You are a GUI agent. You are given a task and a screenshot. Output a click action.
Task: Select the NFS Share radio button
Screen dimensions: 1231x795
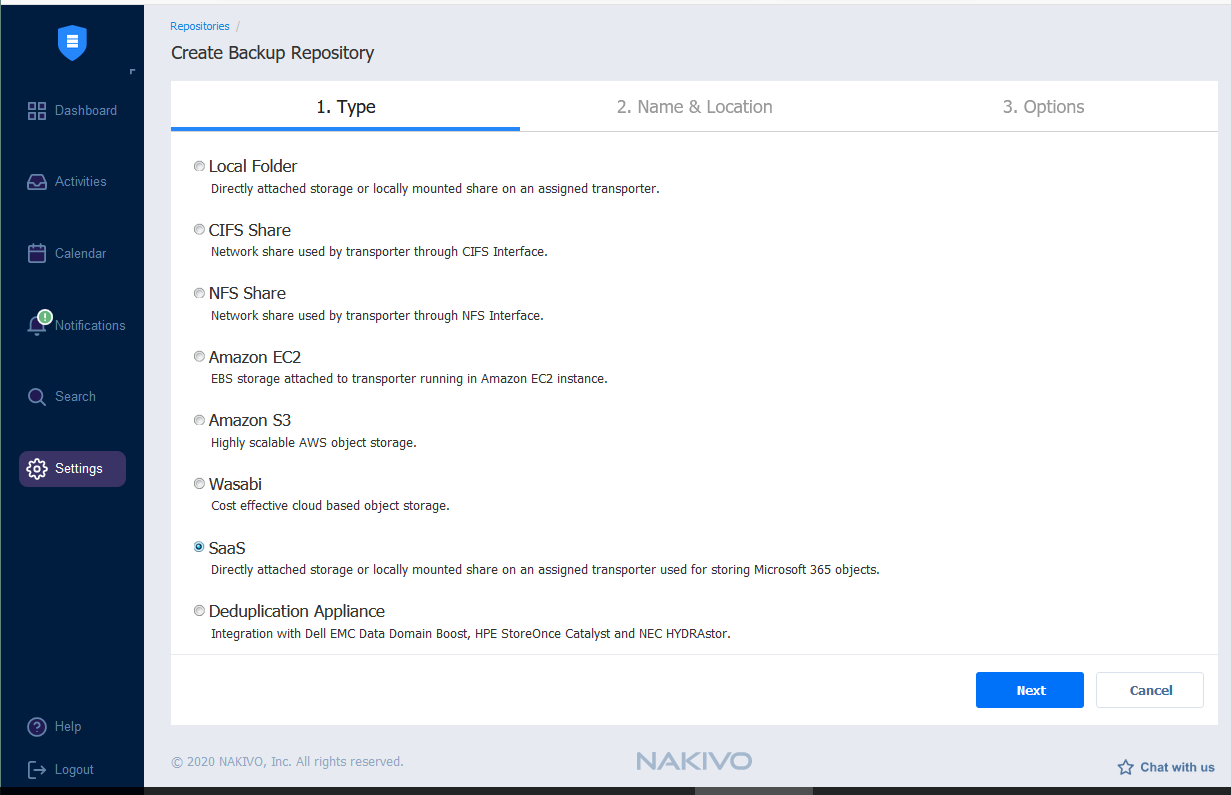[x=199, y=293]
